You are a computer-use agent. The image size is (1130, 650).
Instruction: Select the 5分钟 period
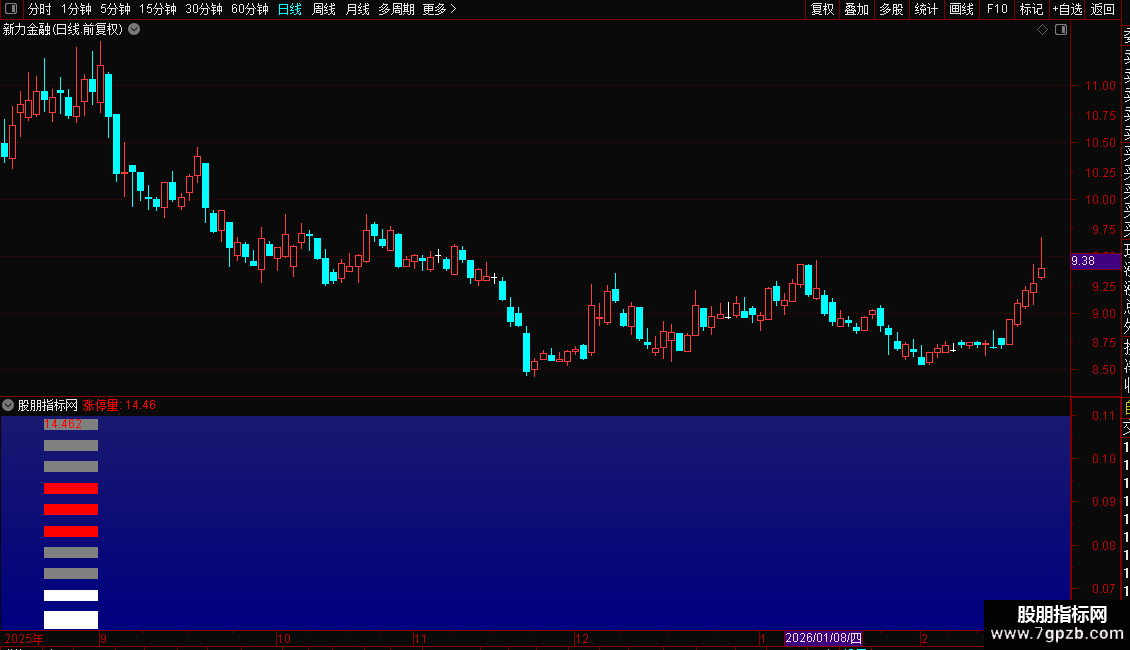pyautogui.click(x=115, y=9)
